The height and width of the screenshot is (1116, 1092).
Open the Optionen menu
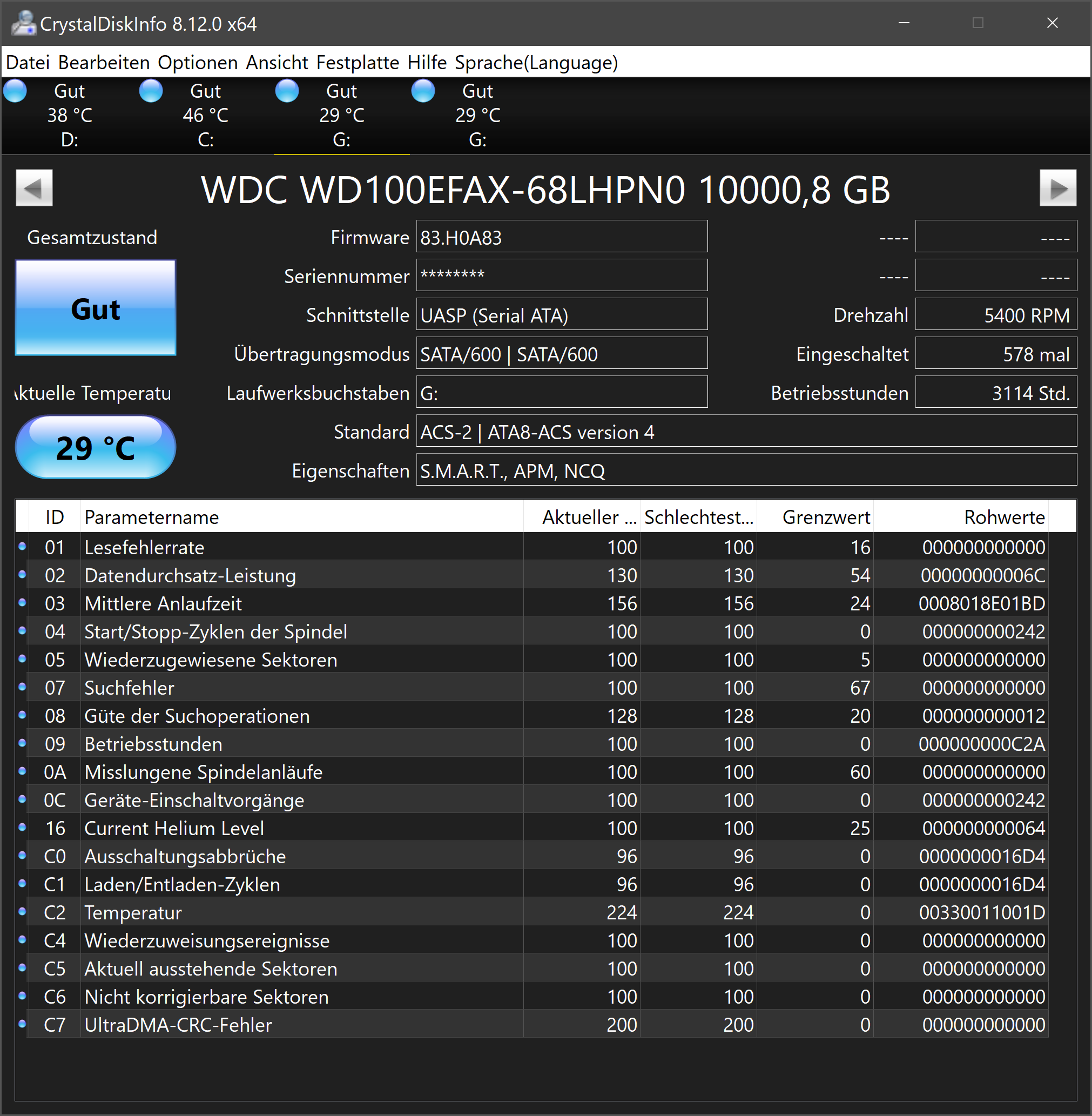point(197,62)
